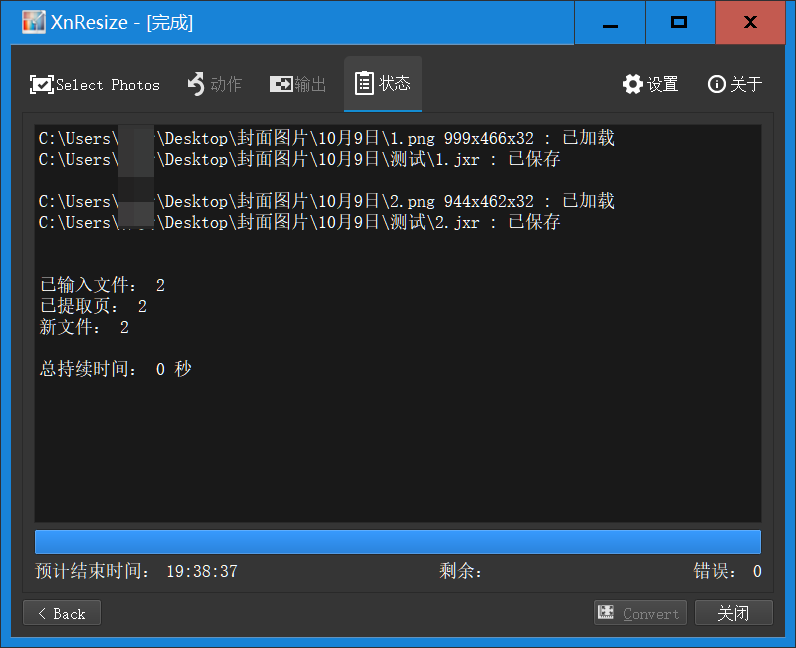Click the 已输入文件: 2 line
The width and height of the screenshot is (796, 648).
click(x=103, y=285)
